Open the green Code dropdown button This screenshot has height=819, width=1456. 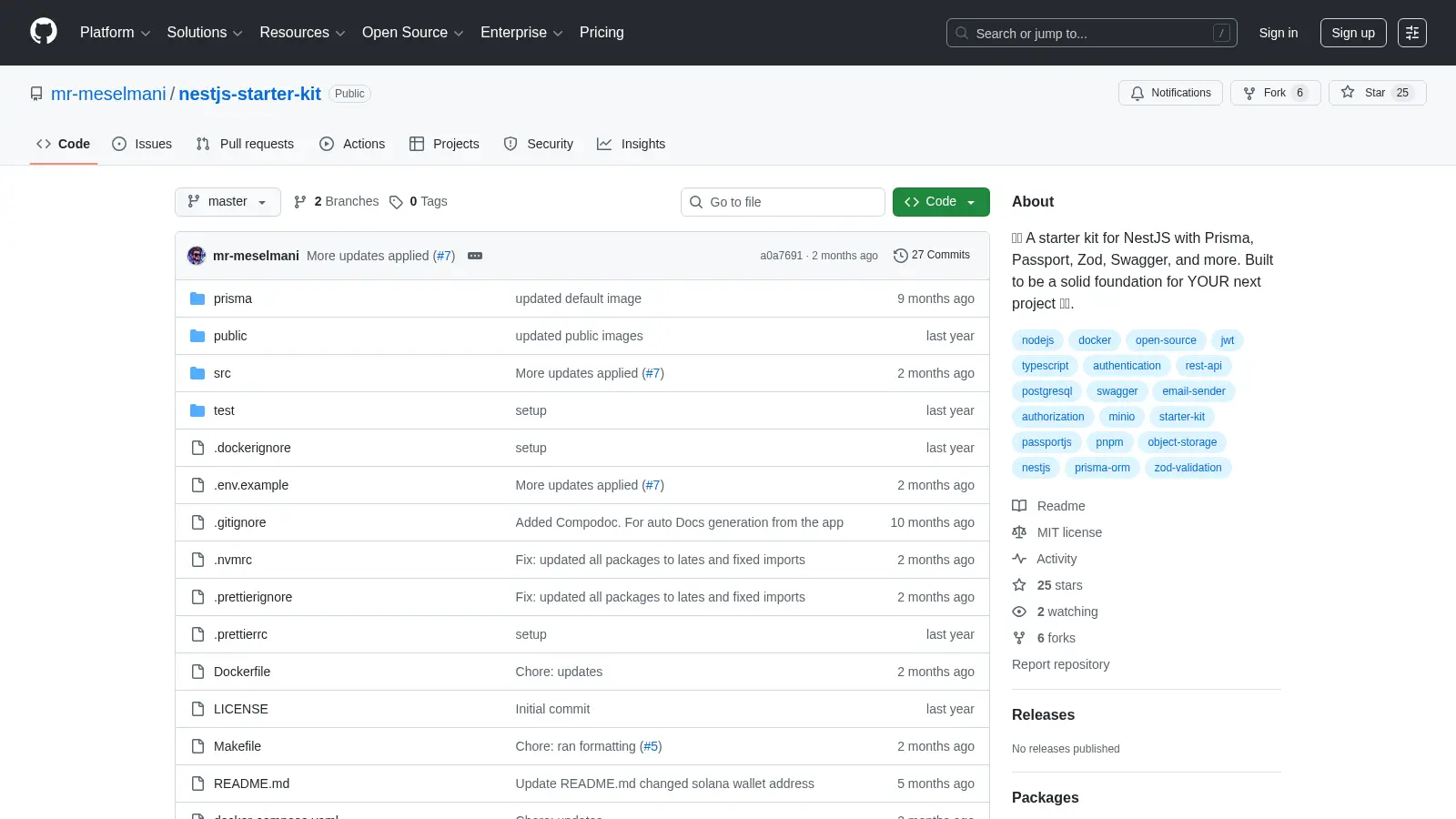pos(941,202)
